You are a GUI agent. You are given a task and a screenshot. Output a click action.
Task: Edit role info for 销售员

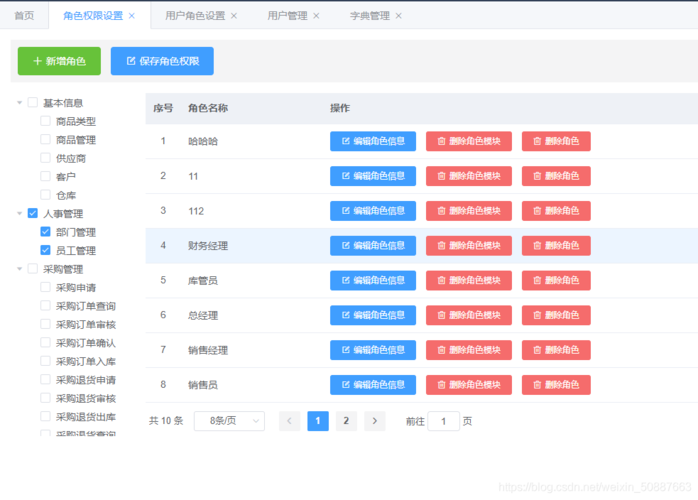pos(373,385)
